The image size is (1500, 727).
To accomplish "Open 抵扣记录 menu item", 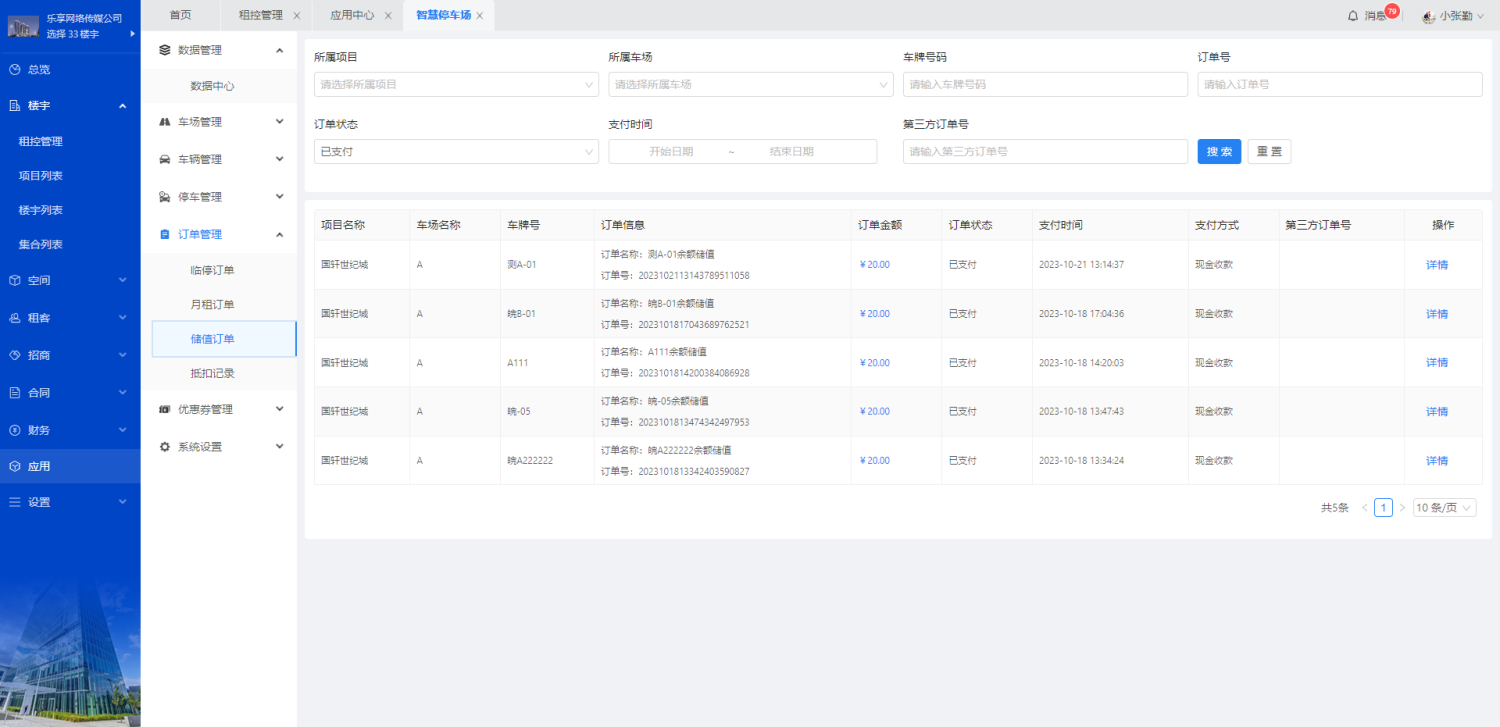I will [213, 373].
